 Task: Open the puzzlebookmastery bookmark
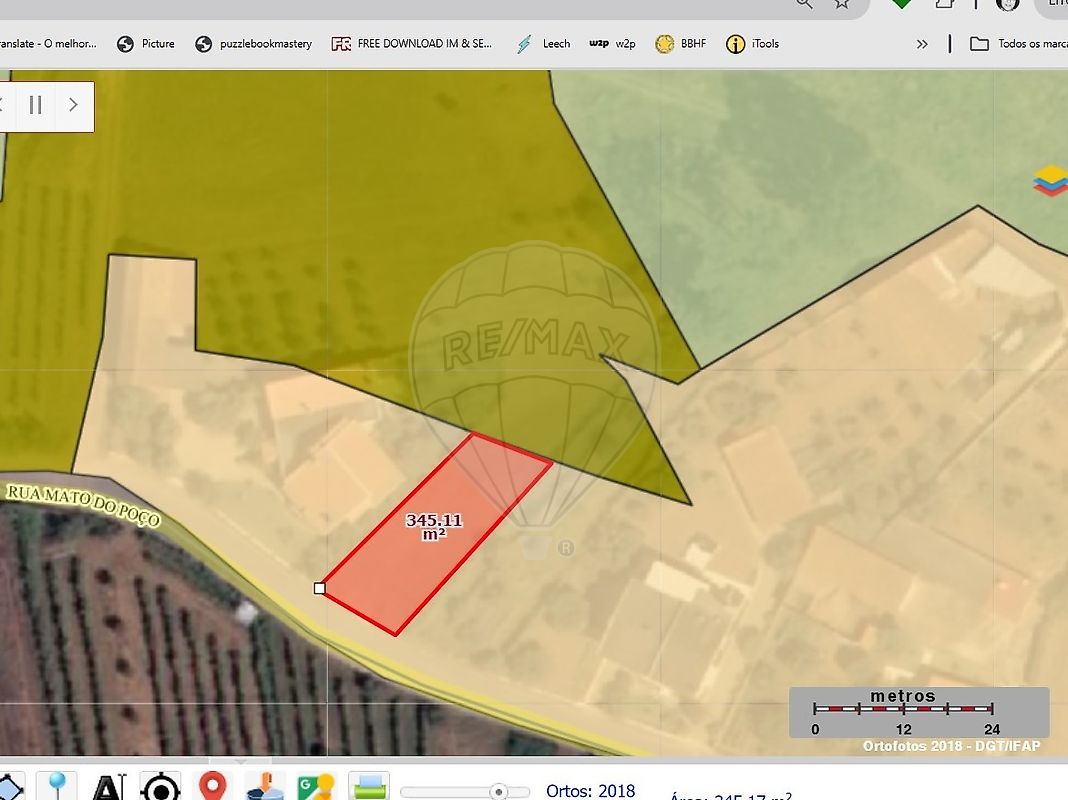tap(253, 44)
